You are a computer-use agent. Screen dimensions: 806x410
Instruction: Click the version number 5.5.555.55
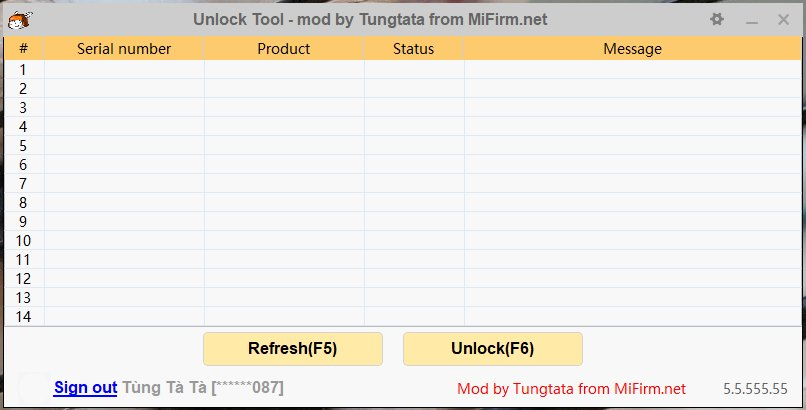(755, 388)
